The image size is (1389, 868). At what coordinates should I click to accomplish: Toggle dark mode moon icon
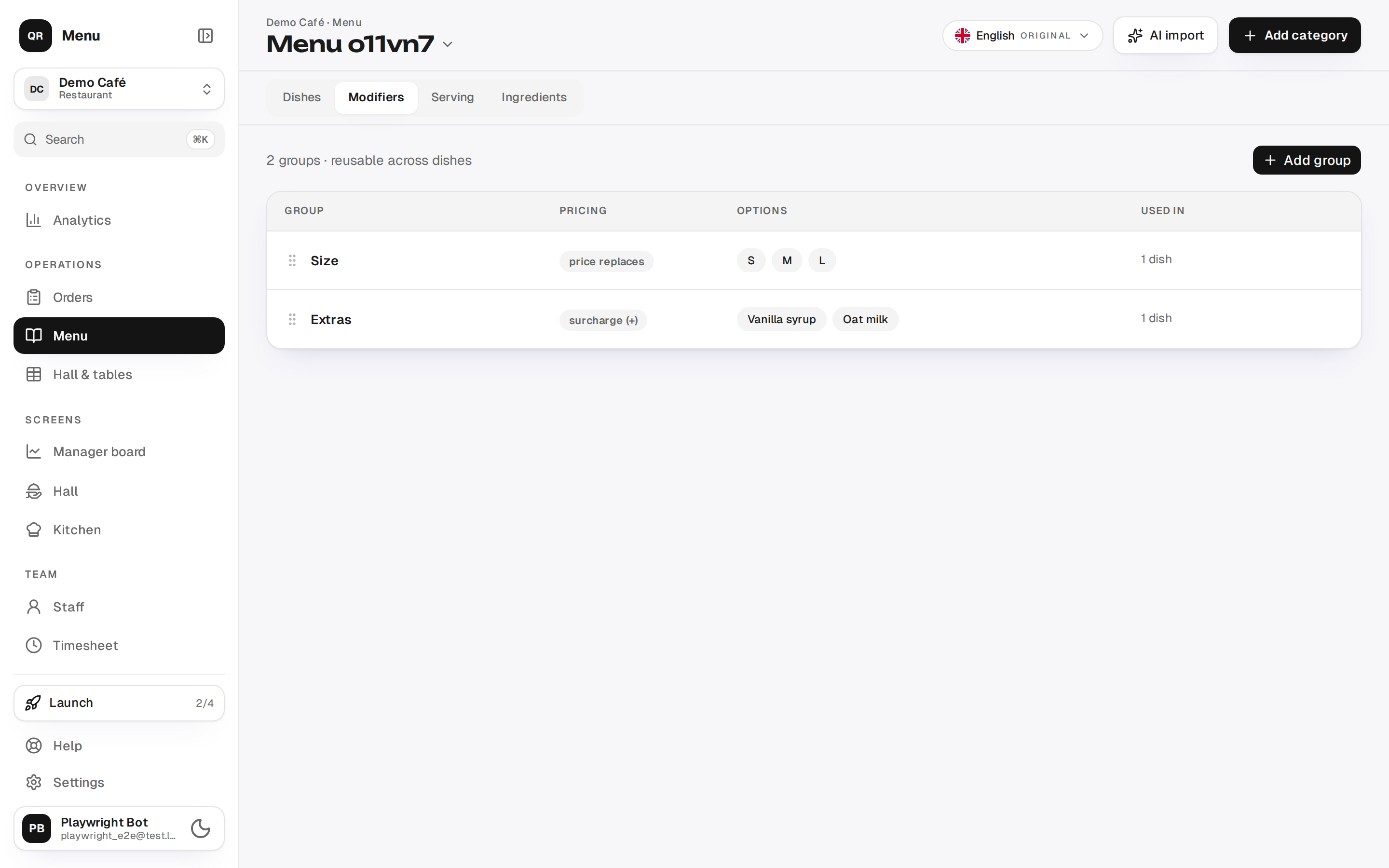(200, 828)
